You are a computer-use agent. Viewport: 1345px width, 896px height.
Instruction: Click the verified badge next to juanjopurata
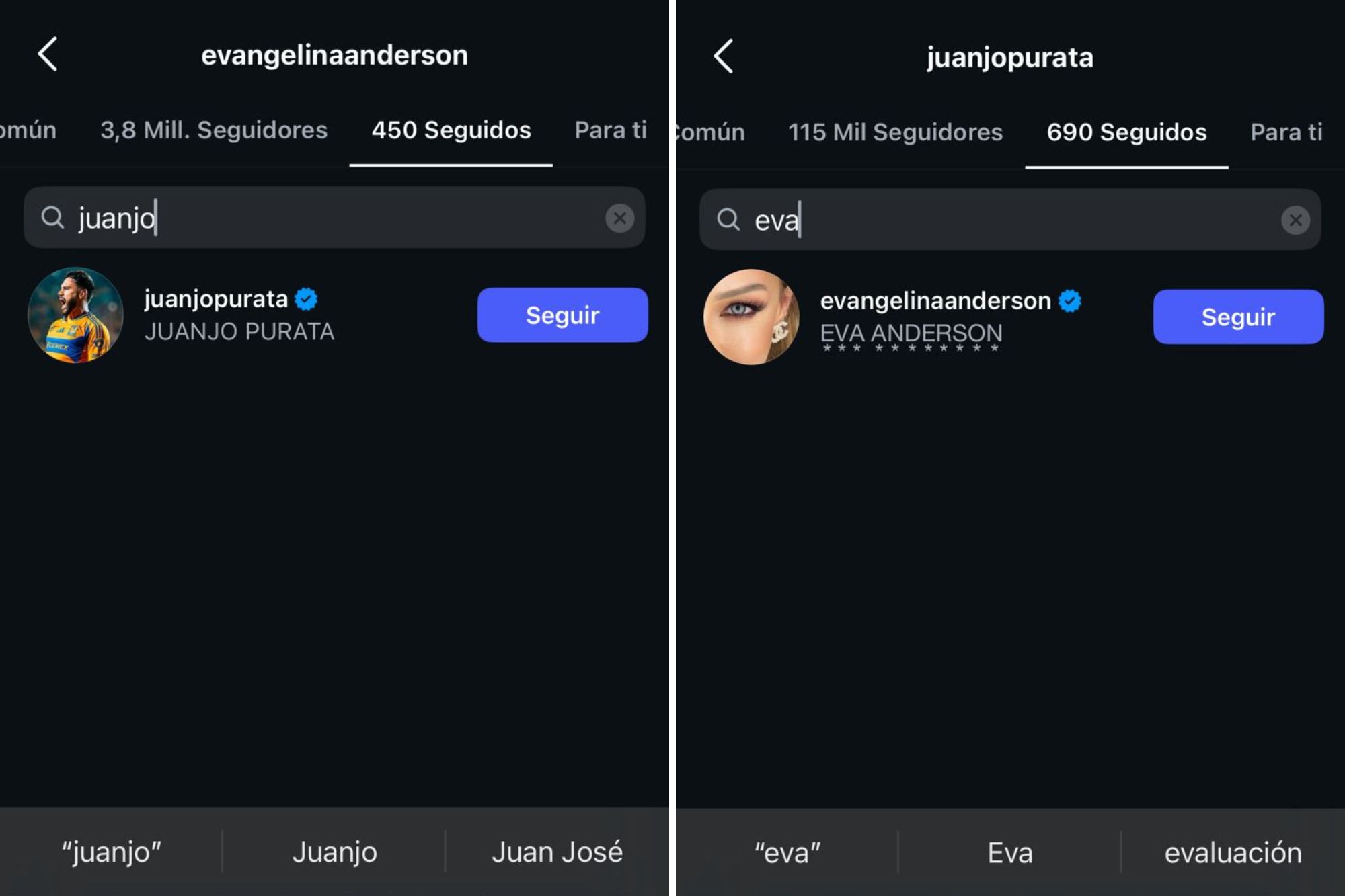307,298
